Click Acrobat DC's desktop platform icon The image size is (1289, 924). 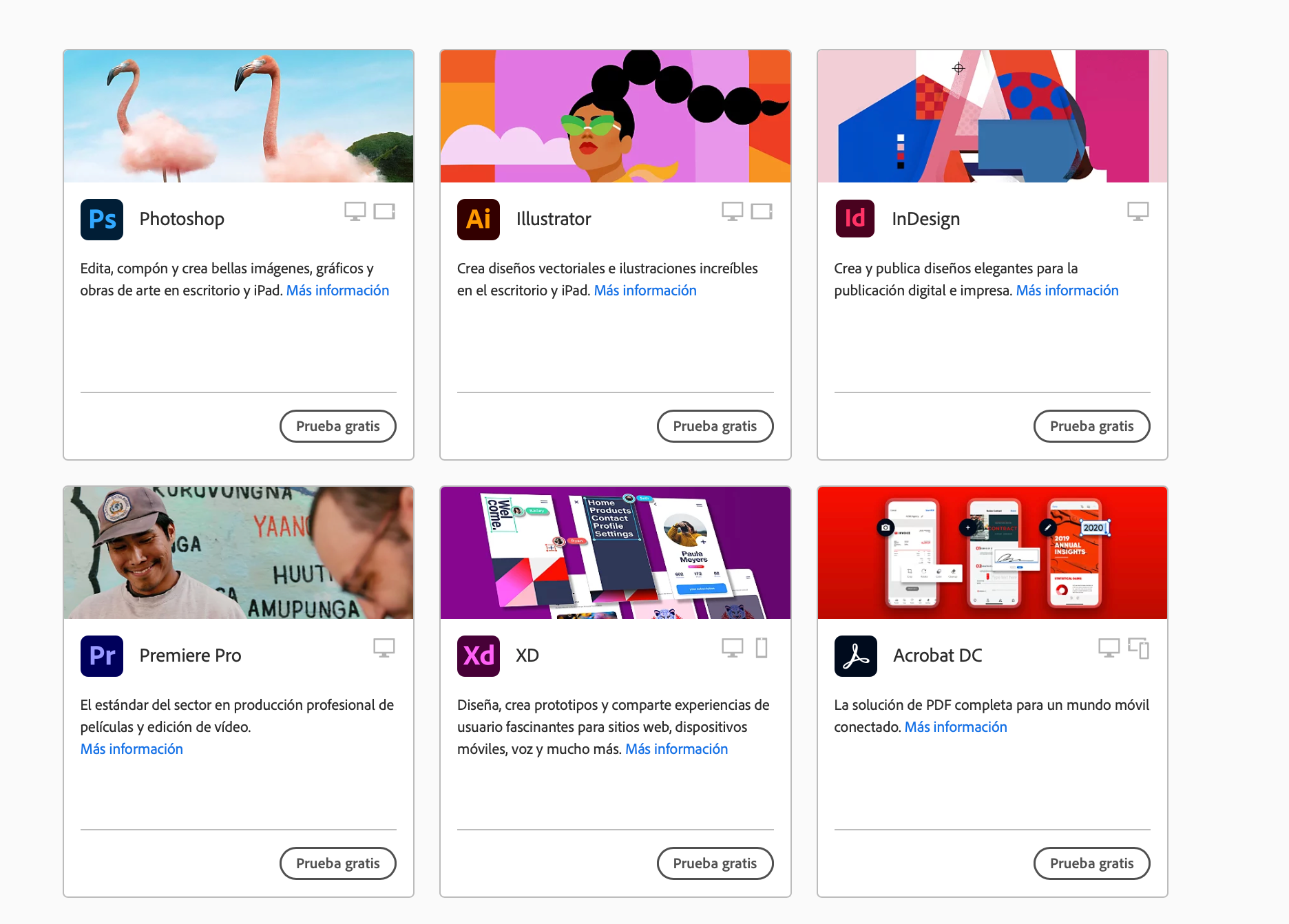(x=1109, y=648)
